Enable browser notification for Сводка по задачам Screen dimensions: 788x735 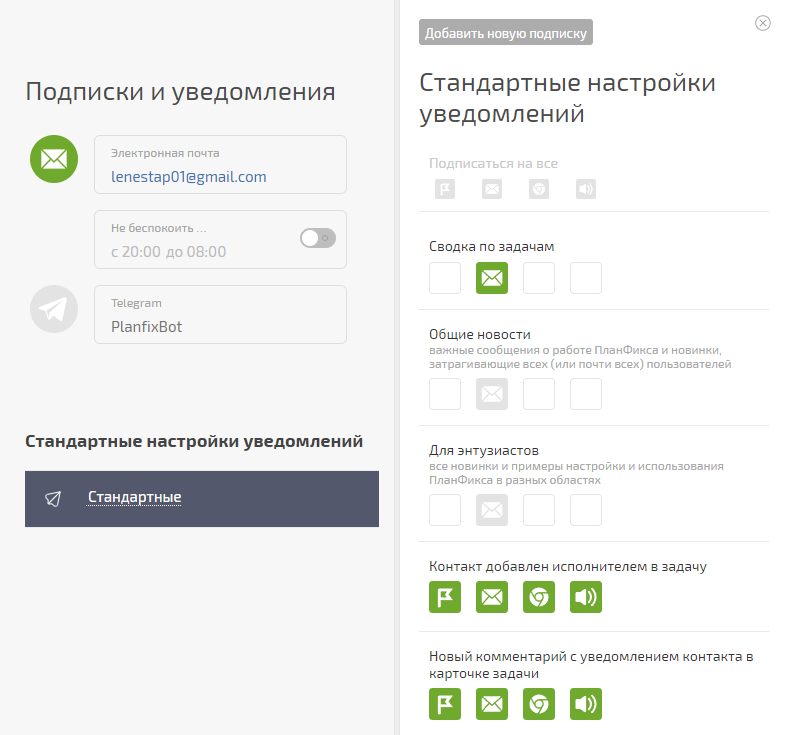point(539,278)
